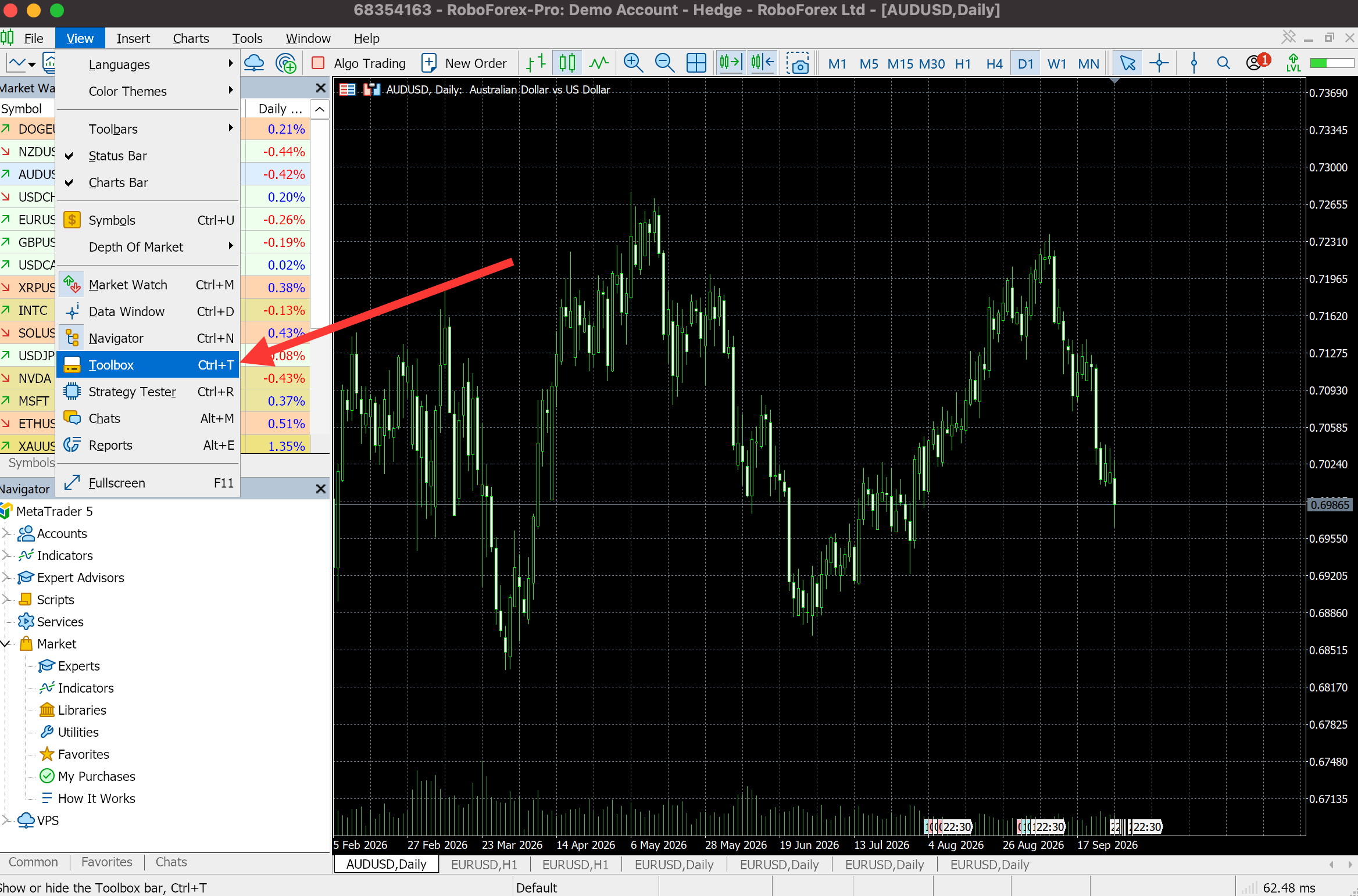Click the Zoom Out magnifier icon
This screenshot has width=1358, height=896.
[x=664, y=63]
